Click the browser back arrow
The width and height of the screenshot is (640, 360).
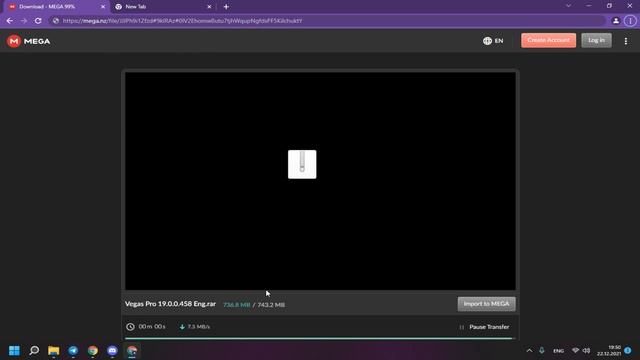(x=10, y=20)
